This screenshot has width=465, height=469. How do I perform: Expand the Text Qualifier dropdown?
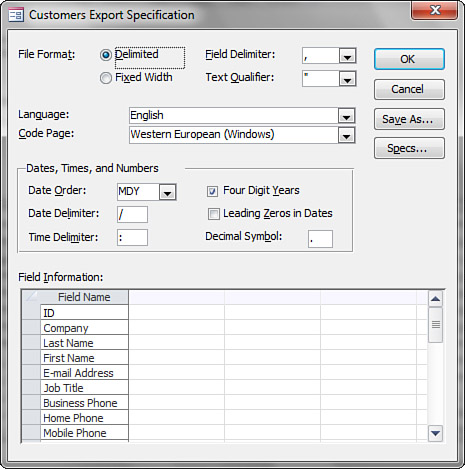347,79
